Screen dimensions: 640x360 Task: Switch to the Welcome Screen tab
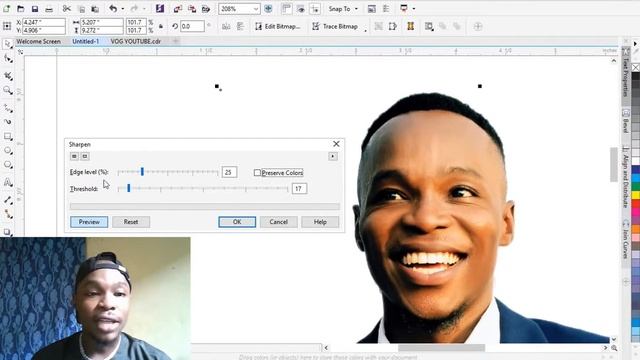[x=38, y=41]
